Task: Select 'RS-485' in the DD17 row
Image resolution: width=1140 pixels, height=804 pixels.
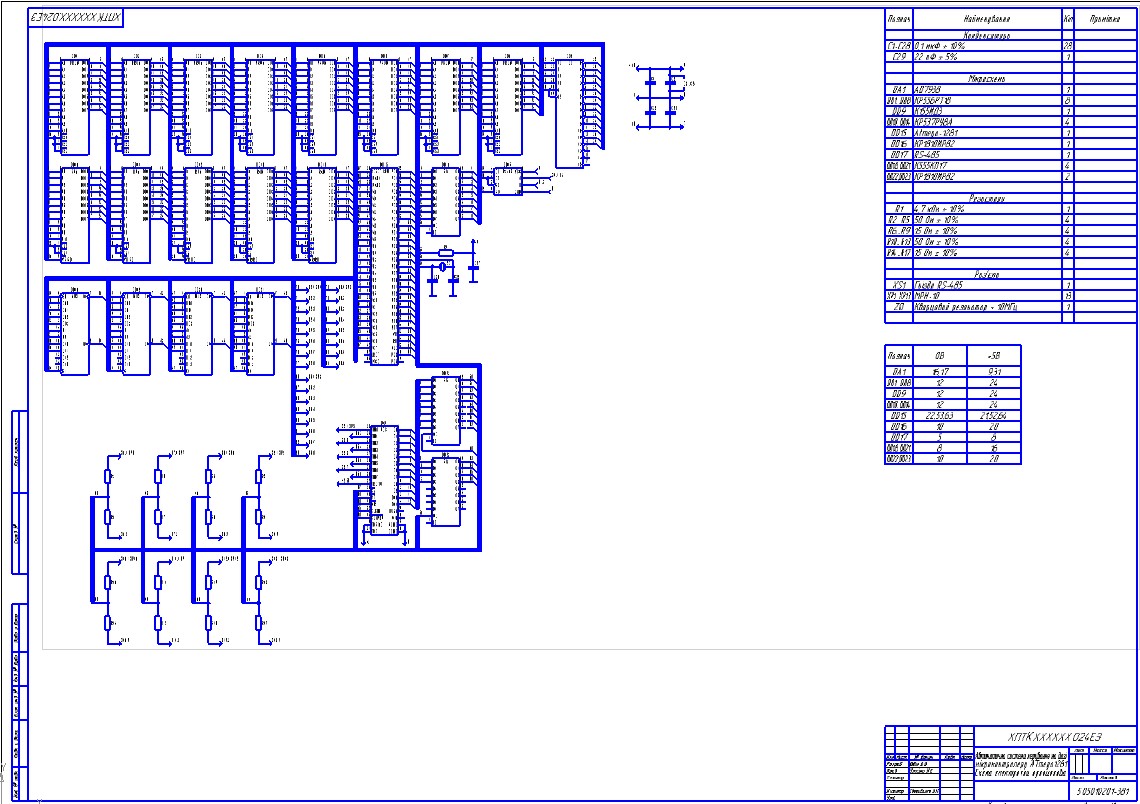Action: (x=927, y=155)
